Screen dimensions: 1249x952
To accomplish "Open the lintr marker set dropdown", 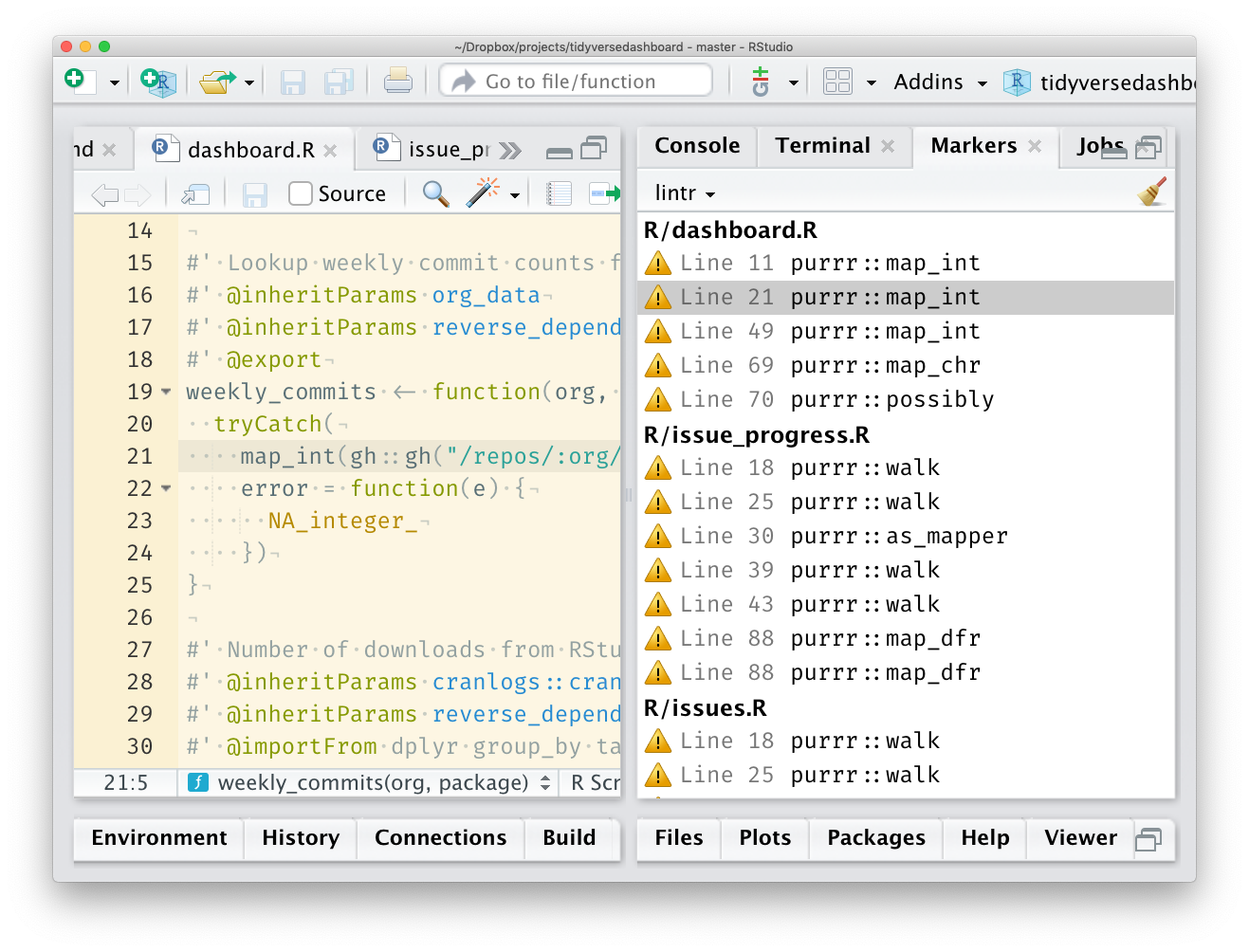I will click(685, 193).
